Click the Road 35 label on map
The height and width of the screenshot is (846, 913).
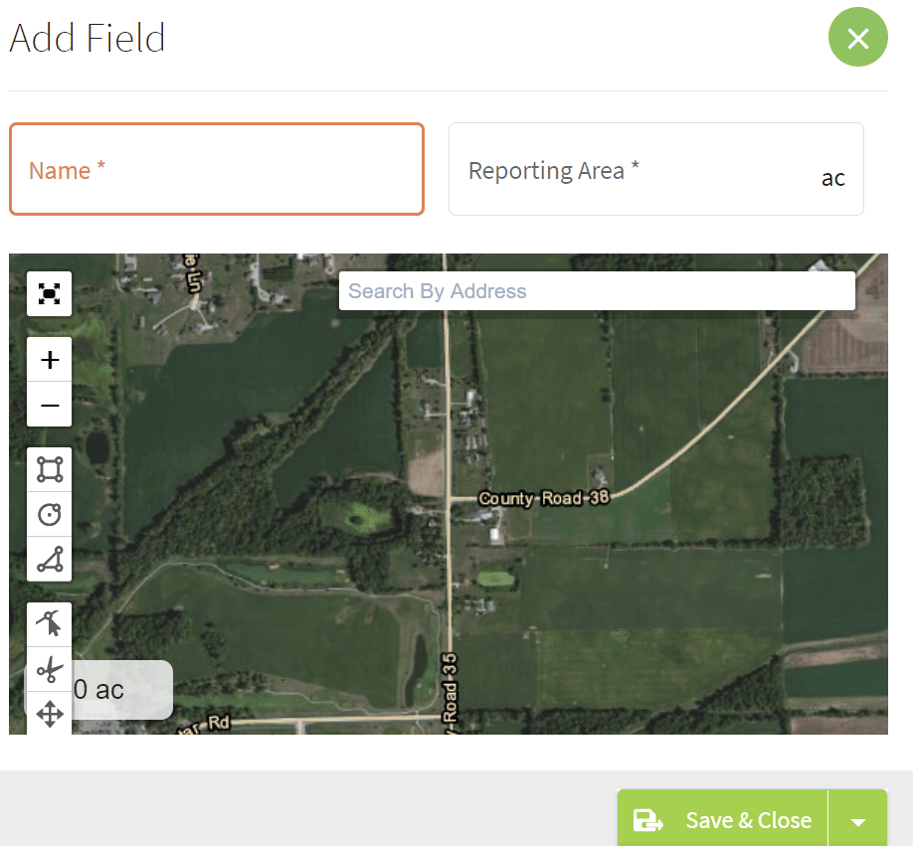pyautogui.click(x=450, y=691)
